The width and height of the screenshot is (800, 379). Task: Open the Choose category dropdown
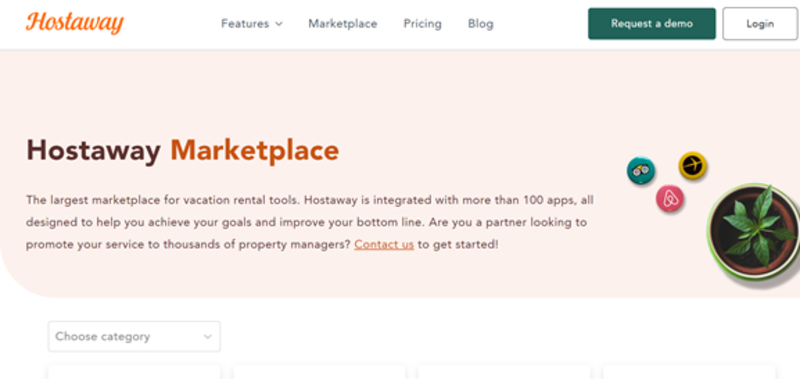point(134,336)
